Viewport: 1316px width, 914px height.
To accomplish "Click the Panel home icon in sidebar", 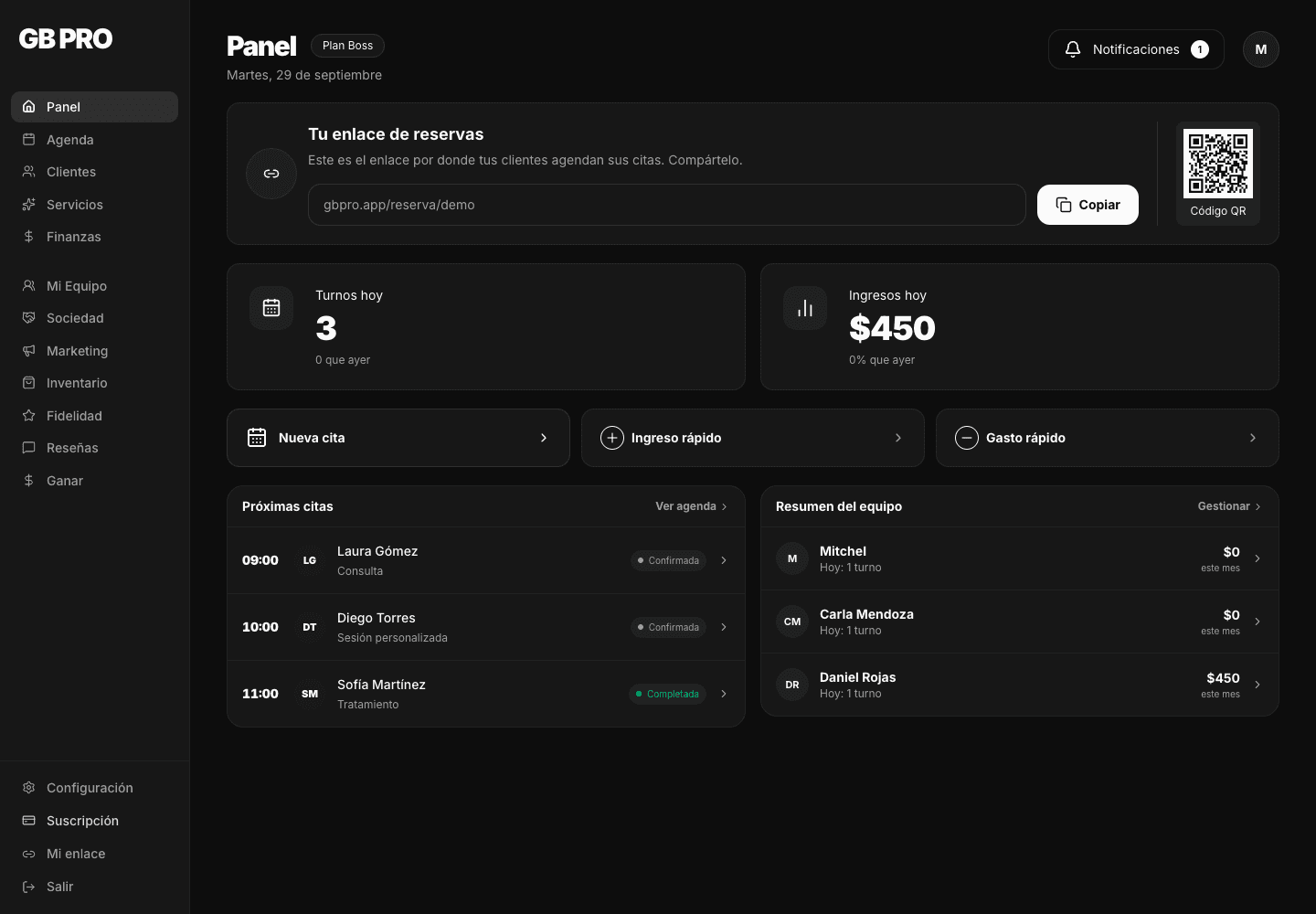I will pos(28,107).
